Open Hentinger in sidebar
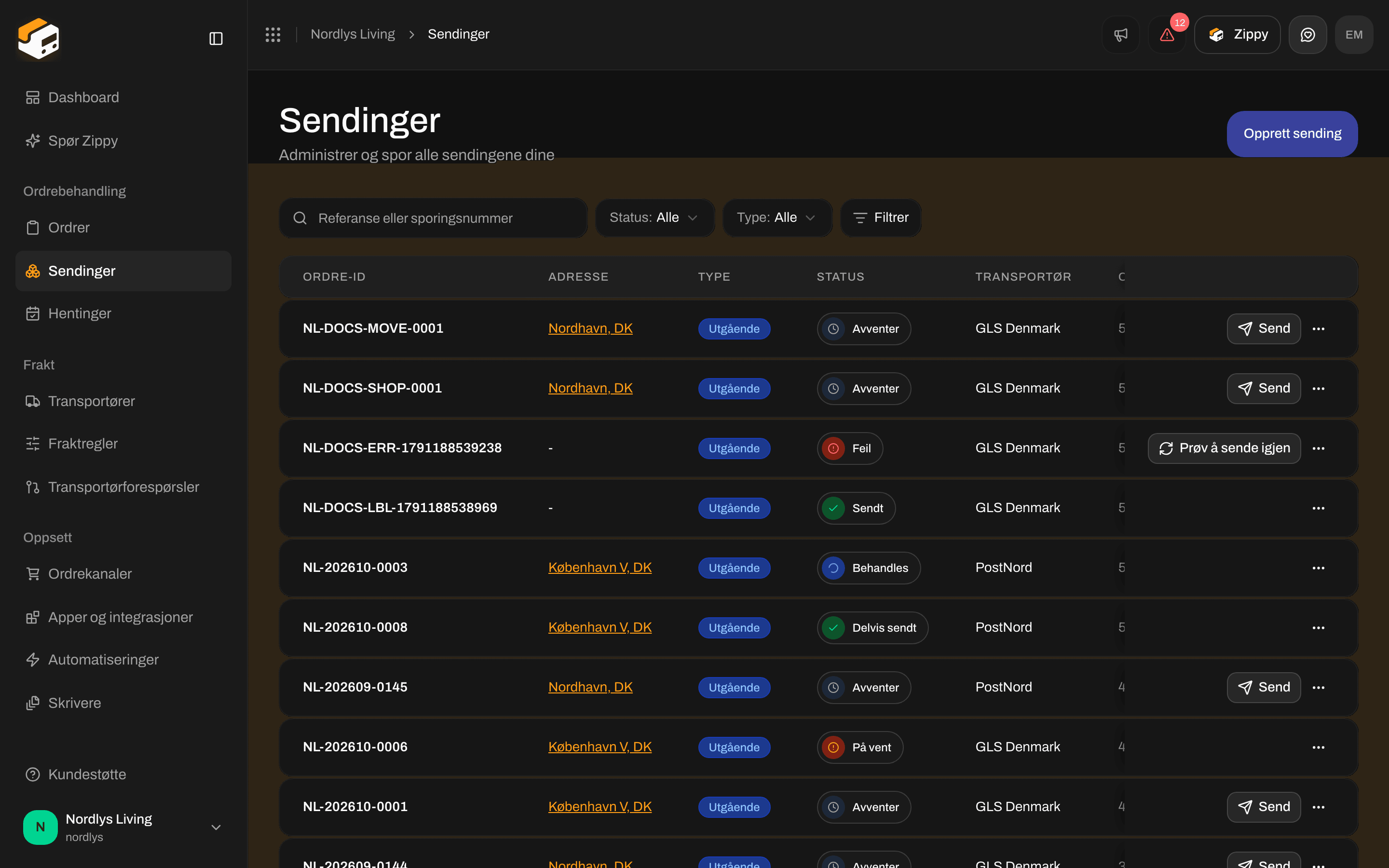 pos(123,313)
